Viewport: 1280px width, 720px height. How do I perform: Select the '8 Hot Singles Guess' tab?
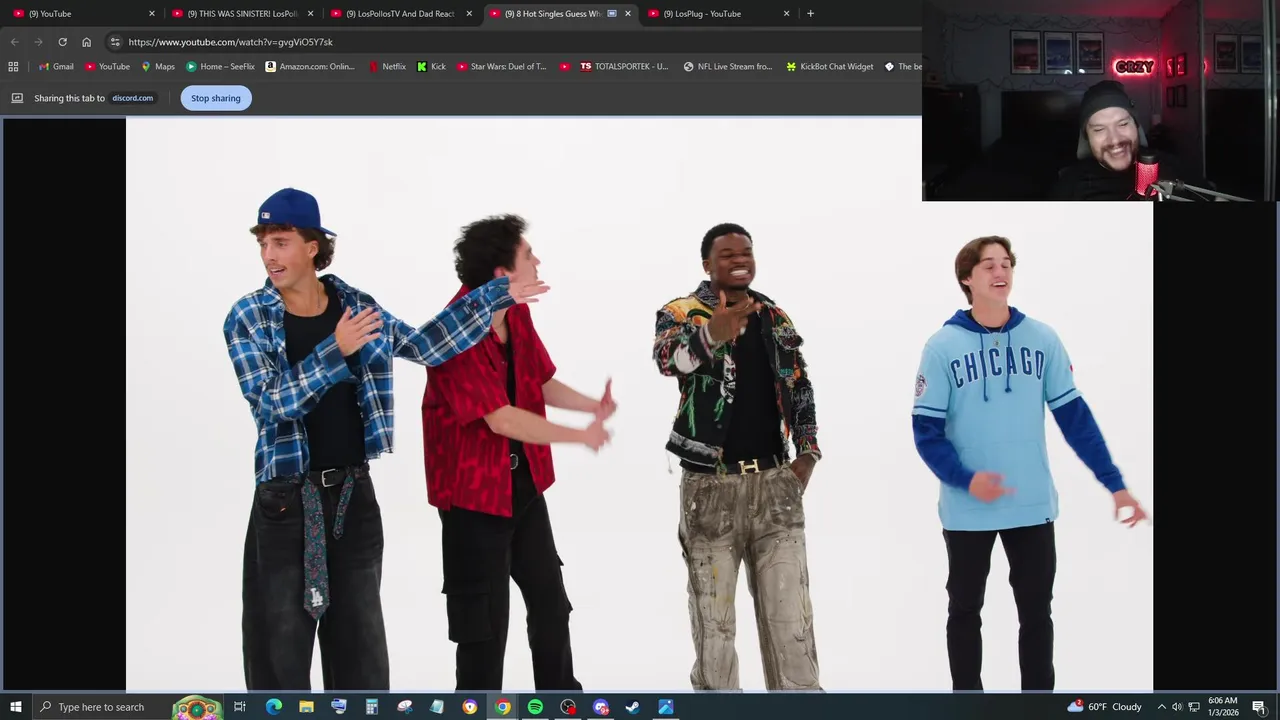click(550, 14)
